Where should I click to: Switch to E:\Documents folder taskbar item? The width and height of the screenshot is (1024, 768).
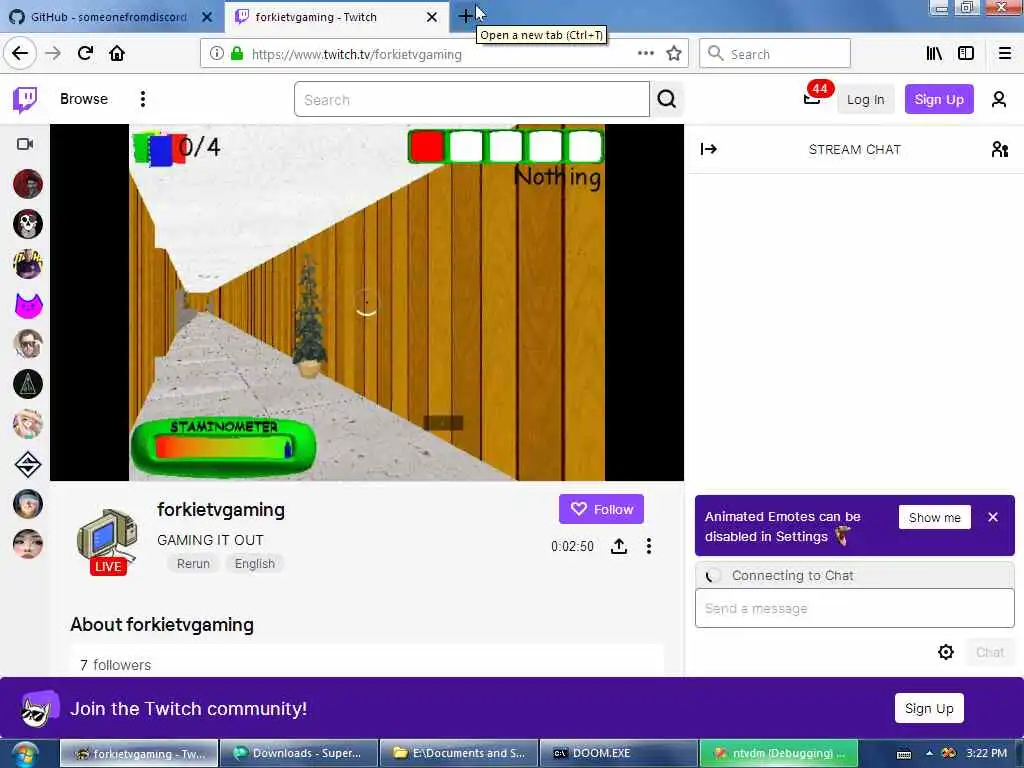click(459, 754)
